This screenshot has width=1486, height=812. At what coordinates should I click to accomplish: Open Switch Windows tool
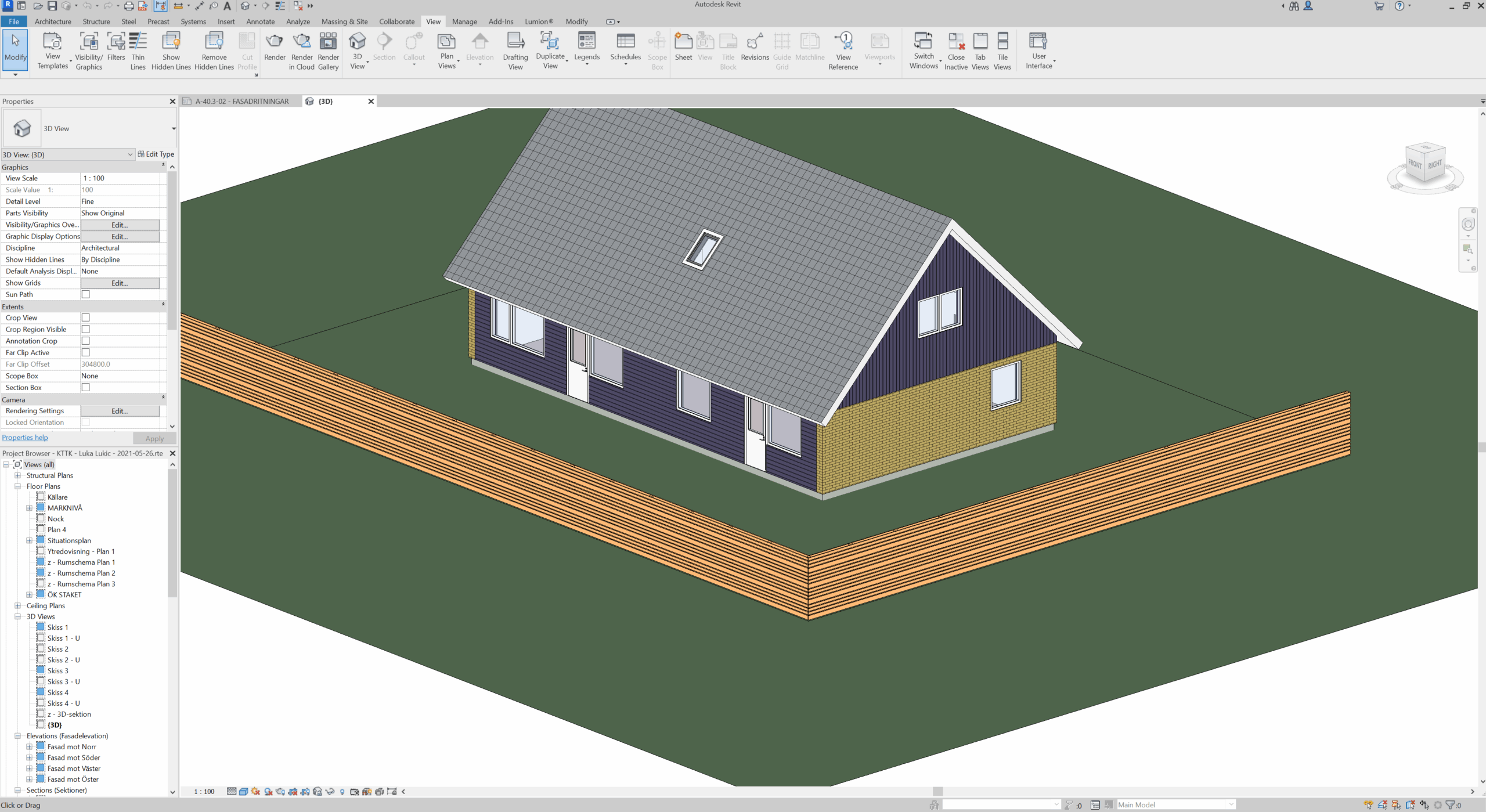tap(924, 50)
